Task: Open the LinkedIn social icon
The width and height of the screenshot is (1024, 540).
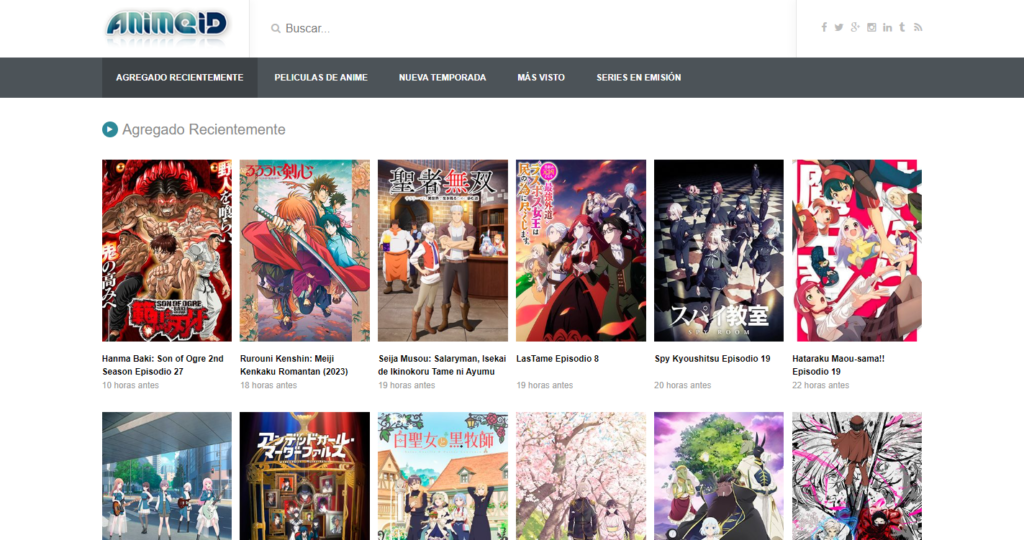Action: coord(887,27)
